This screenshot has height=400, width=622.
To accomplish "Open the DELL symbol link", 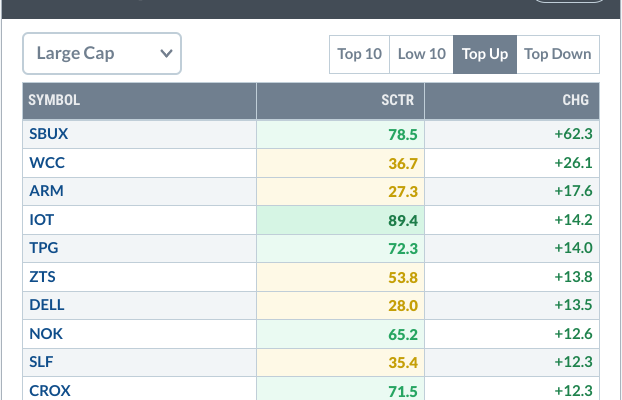I will click(47, 305).
